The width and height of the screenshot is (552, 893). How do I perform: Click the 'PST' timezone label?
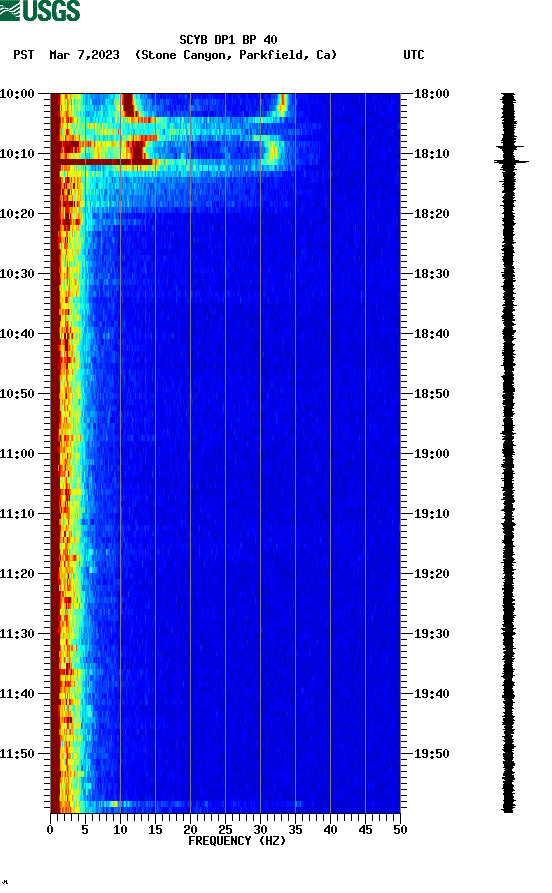click(24, 55)
